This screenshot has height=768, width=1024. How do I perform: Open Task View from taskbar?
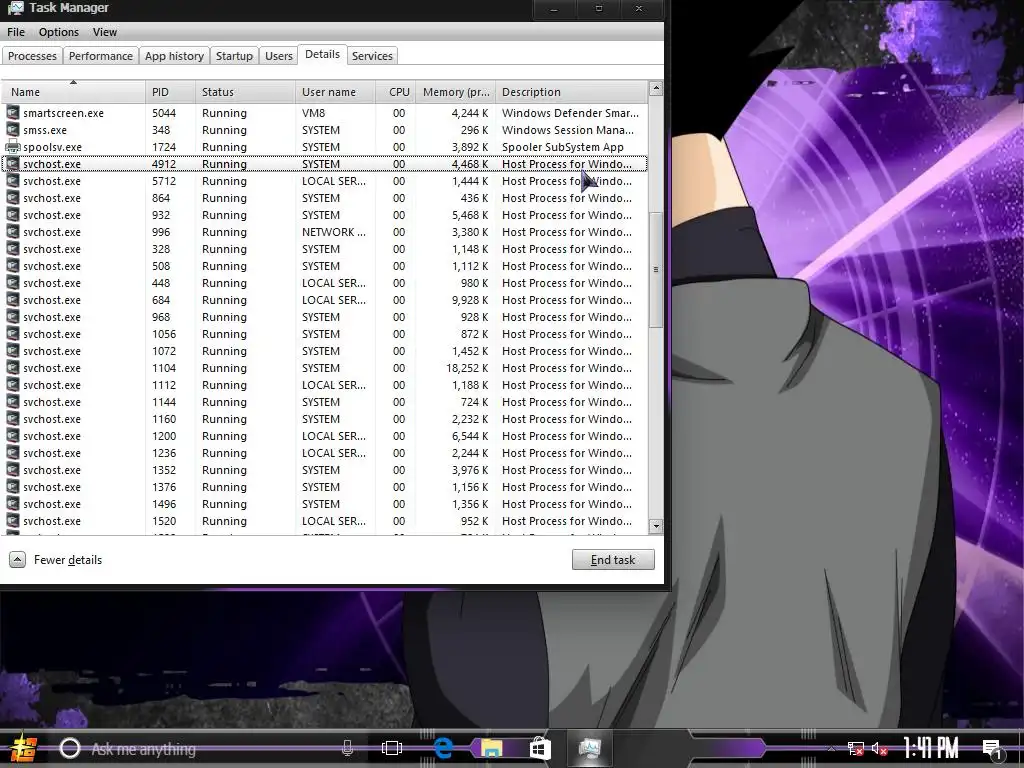coord(392,748)
